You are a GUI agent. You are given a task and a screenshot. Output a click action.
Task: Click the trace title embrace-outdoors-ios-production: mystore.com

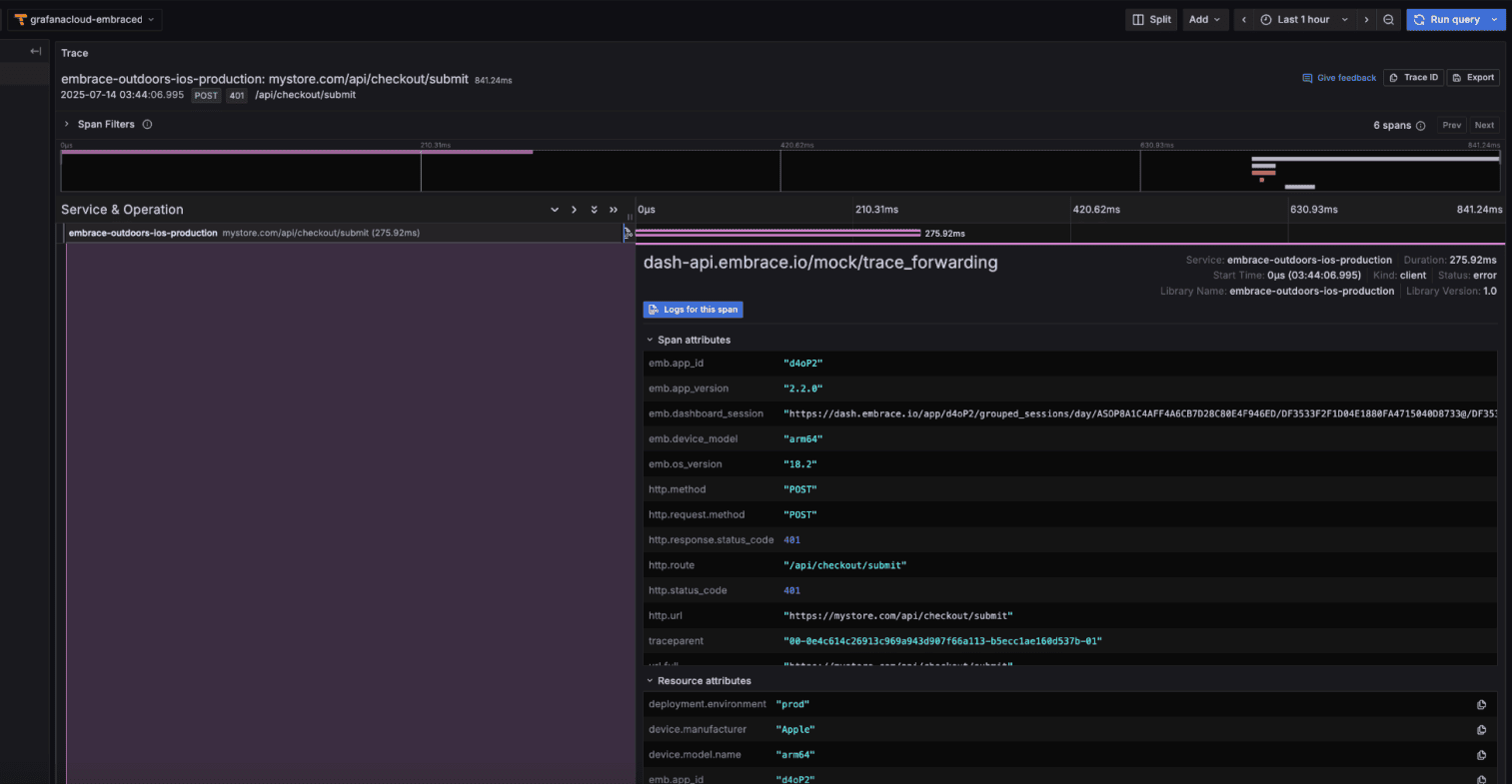pos(265,79)
